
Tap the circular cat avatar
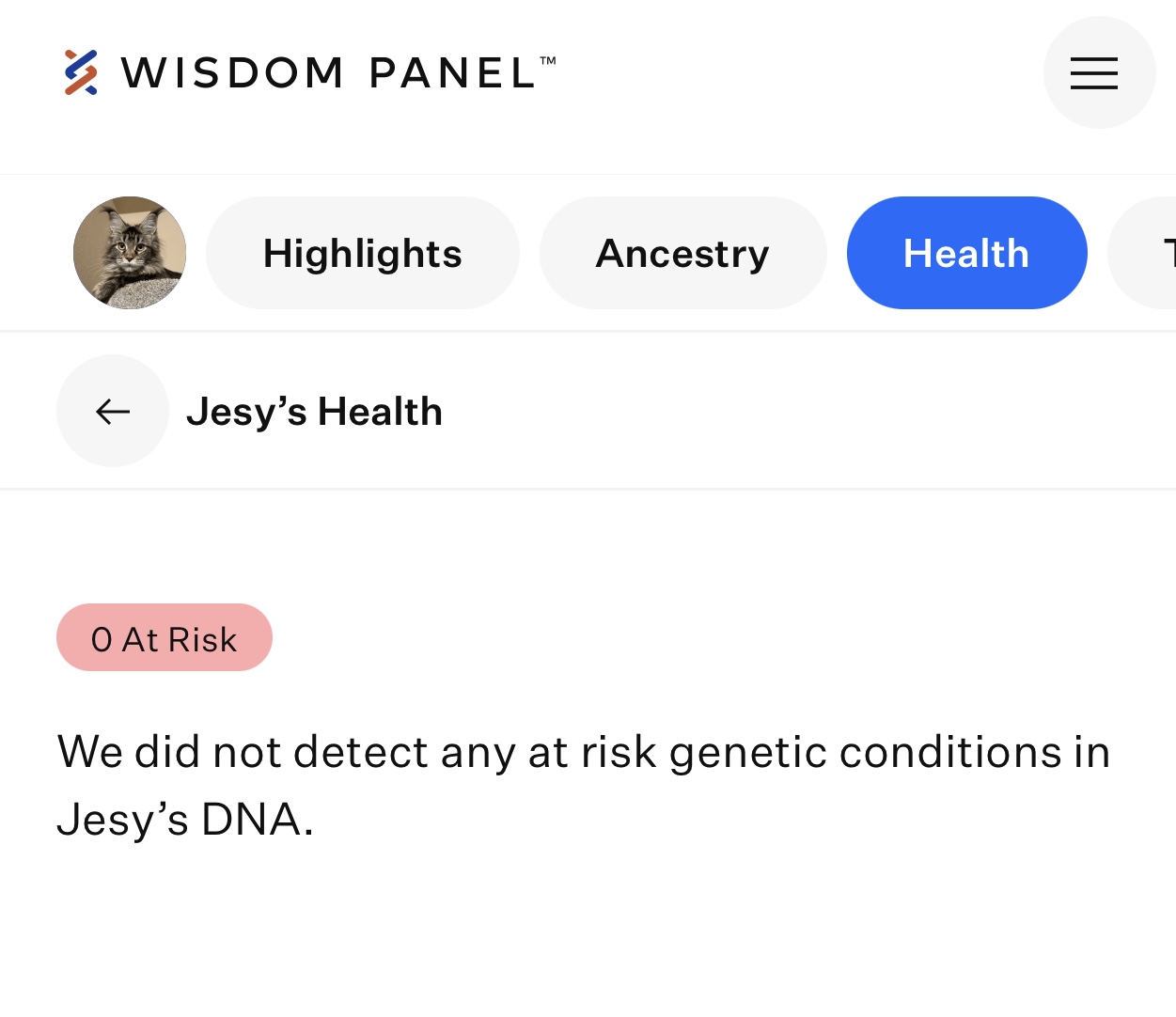click(x=130, y=253)
